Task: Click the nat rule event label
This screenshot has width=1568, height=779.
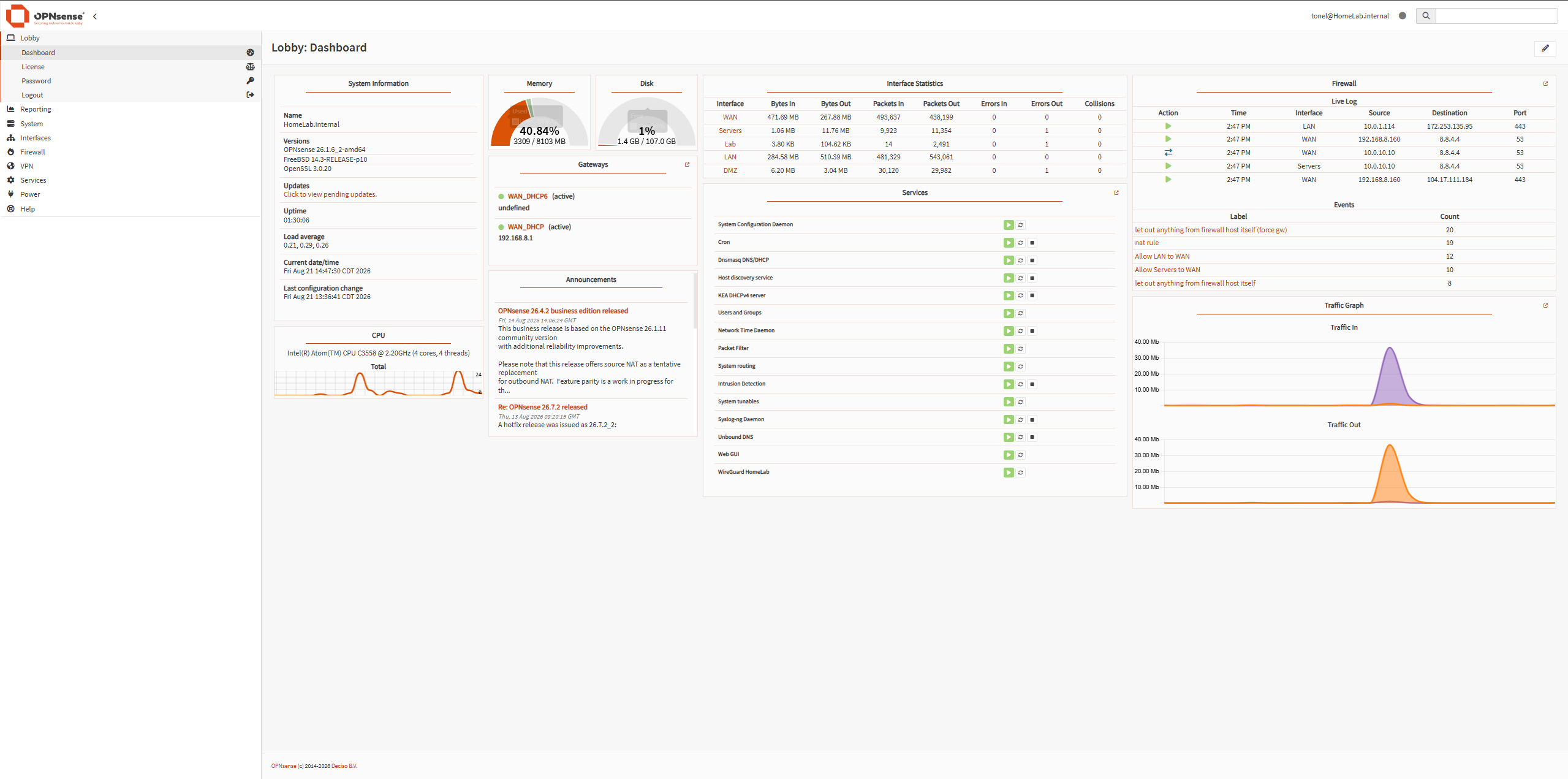Action: click(1146, 243)
